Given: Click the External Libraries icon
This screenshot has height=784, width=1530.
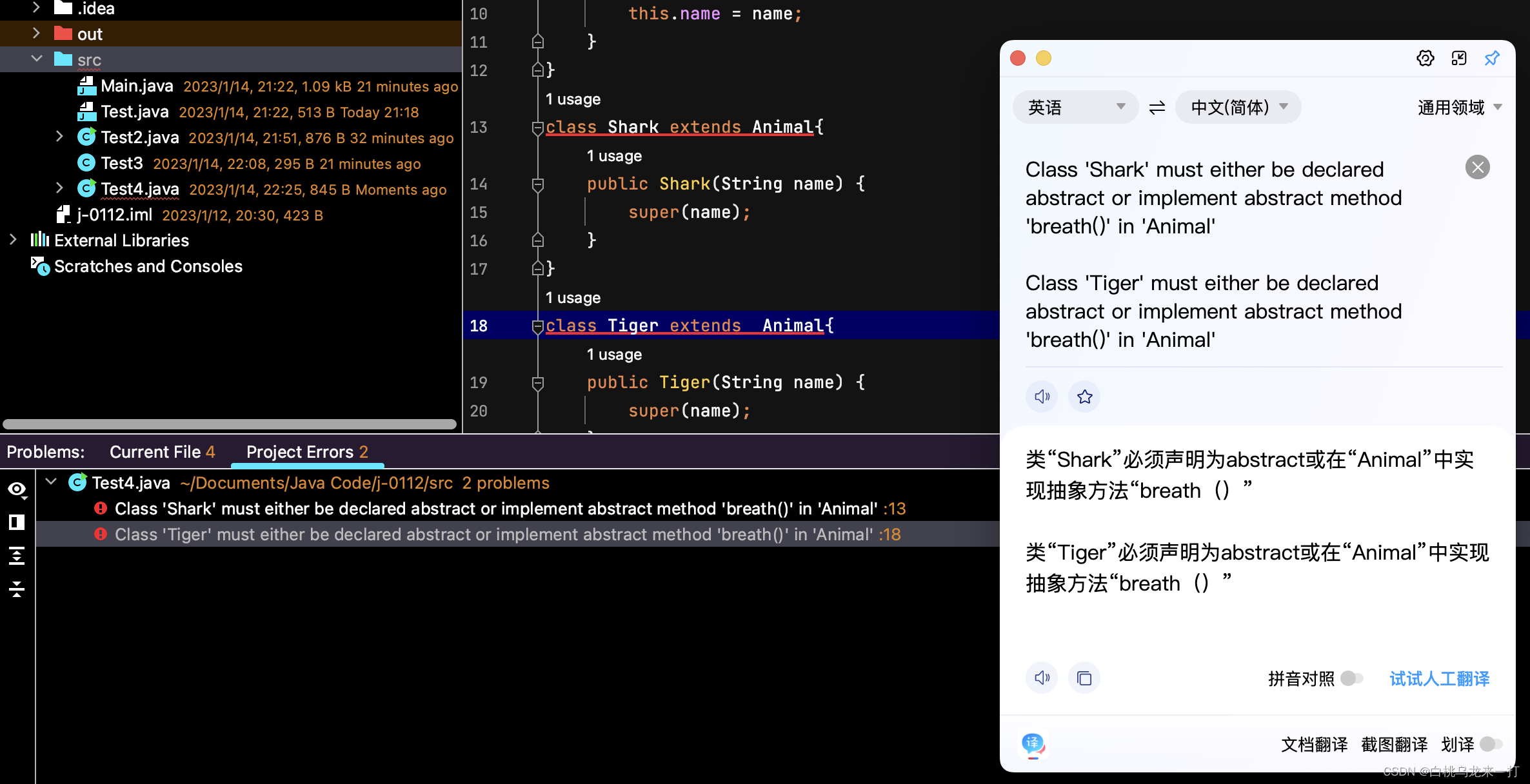Looking at the screenshot, I should (40, 240).
